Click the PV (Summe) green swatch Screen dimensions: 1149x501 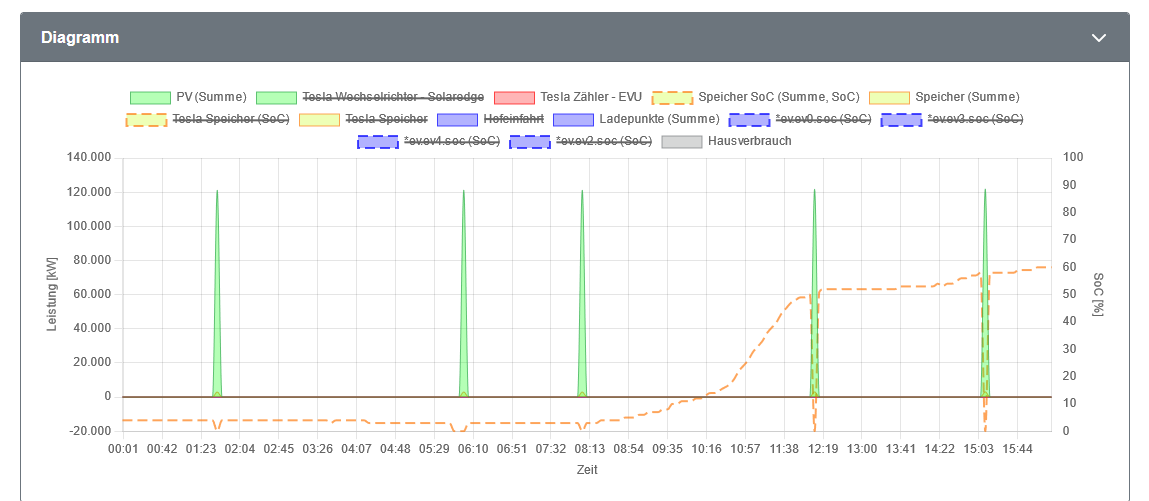(149, 97)
